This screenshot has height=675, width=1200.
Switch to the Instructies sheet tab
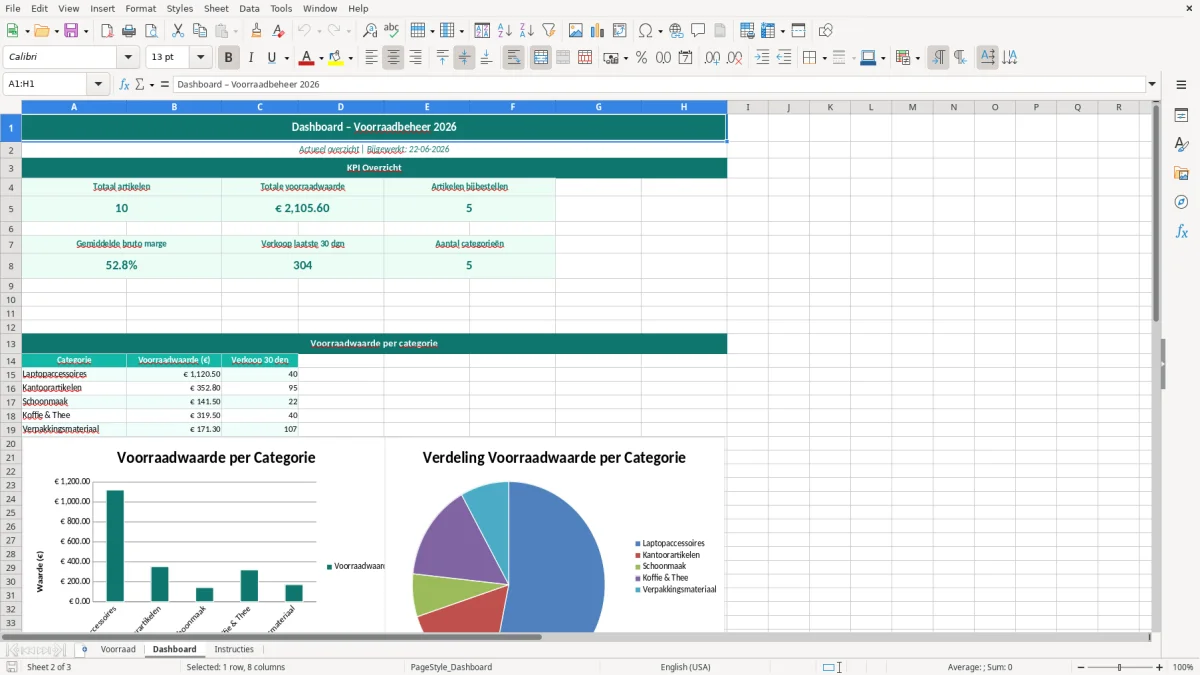(234, 649)
